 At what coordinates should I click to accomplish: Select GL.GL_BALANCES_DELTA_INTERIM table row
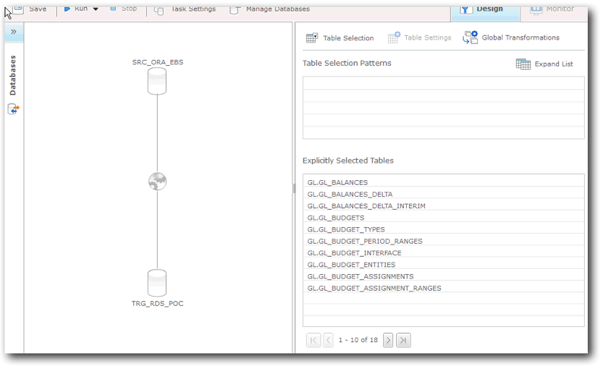click(443, 206)
